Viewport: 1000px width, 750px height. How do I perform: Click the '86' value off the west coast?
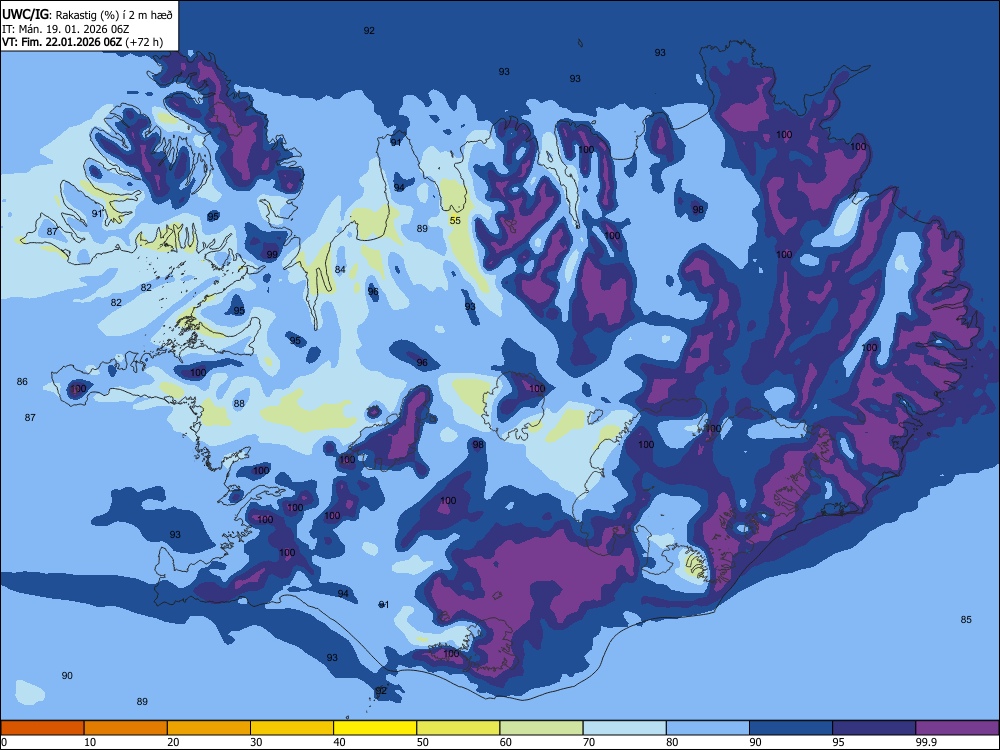pyautogui.click(x=22, y=381)
